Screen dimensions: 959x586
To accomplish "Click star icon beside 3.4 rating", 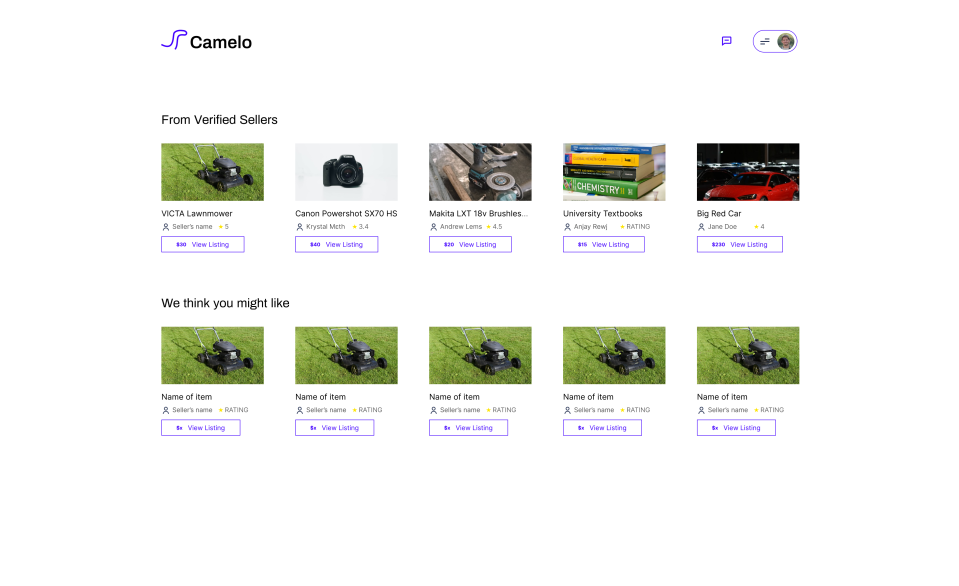I will coord(355,227).
